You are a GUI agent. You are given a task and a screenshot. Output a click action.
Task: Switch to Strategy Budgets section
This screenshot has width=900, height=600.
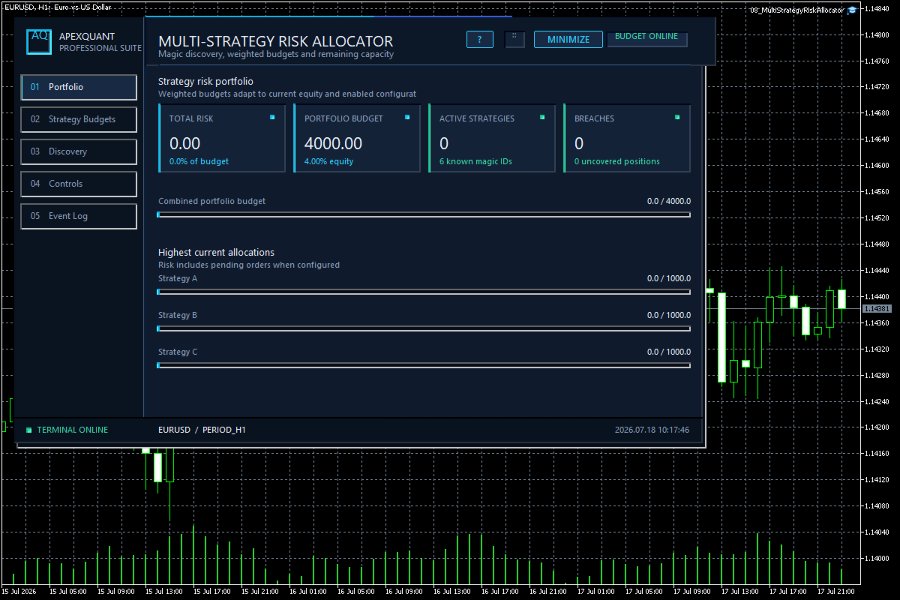tap(79, 119)
